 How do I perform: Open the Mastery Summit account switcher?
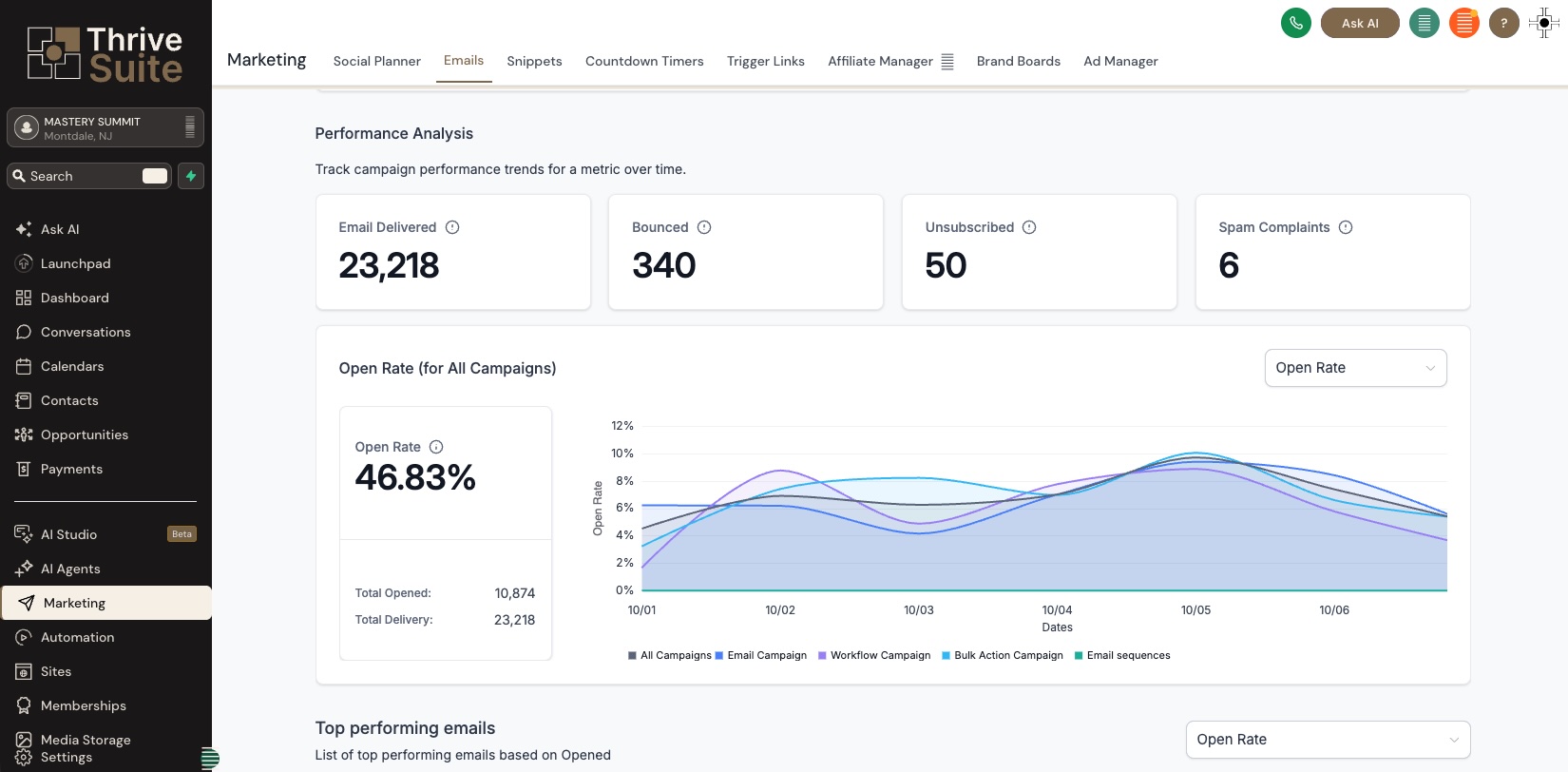105,127
